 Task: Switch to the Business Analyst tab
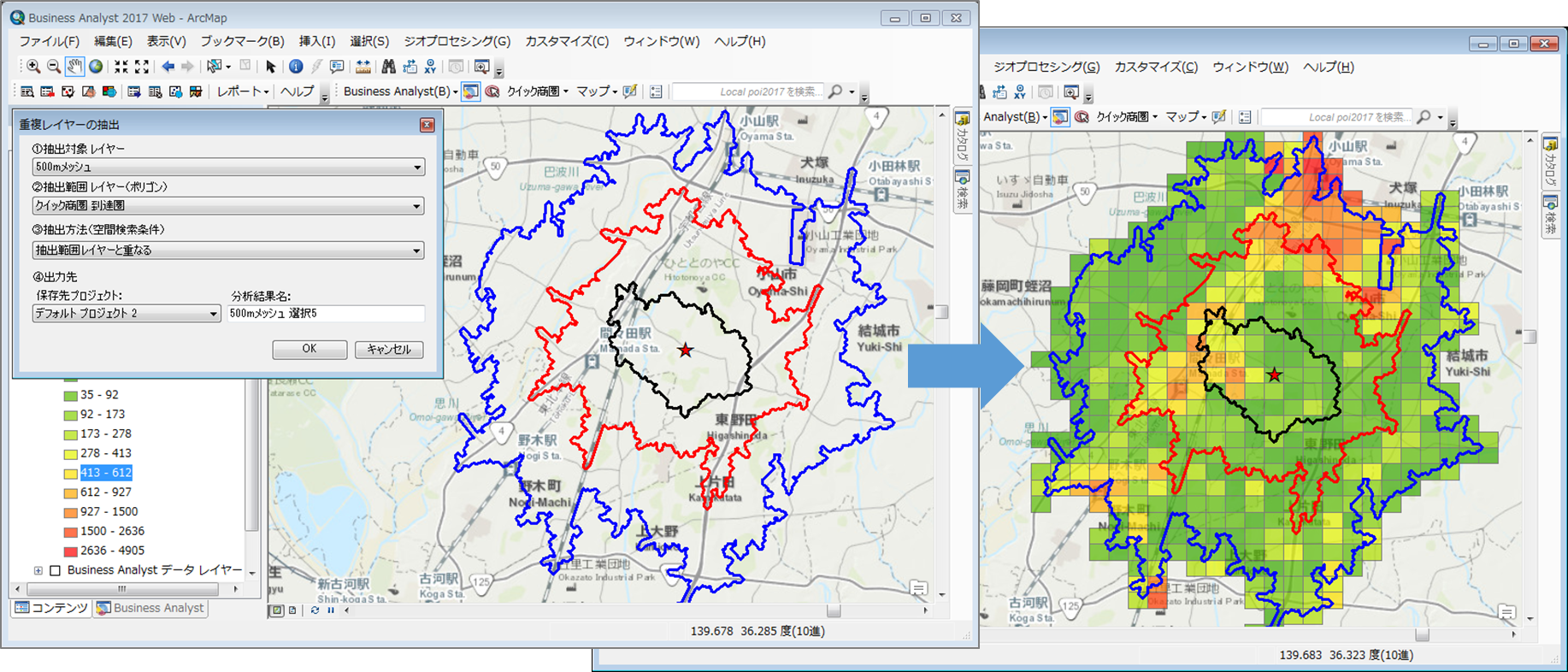151,608
